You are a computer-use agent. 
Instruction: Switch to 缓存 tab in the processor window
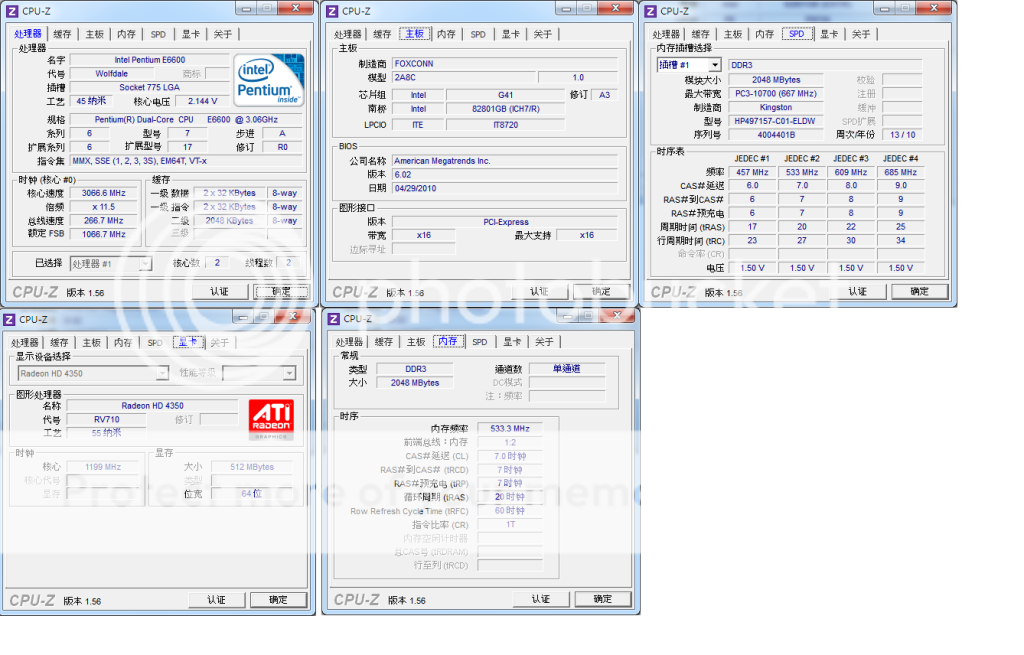pyautogui.click(x=62, y=34)
